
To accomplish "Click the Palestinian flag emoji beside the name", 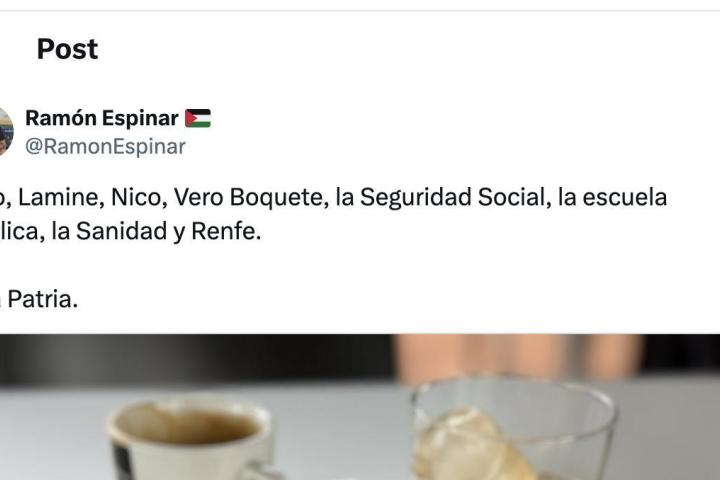I will [x=198, y=118].
